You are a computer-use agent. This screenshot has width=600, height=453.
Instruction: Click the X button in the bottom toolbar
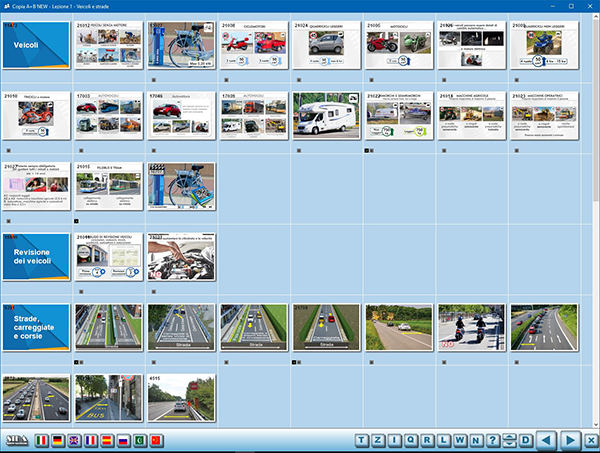click(x=592, y=440)
